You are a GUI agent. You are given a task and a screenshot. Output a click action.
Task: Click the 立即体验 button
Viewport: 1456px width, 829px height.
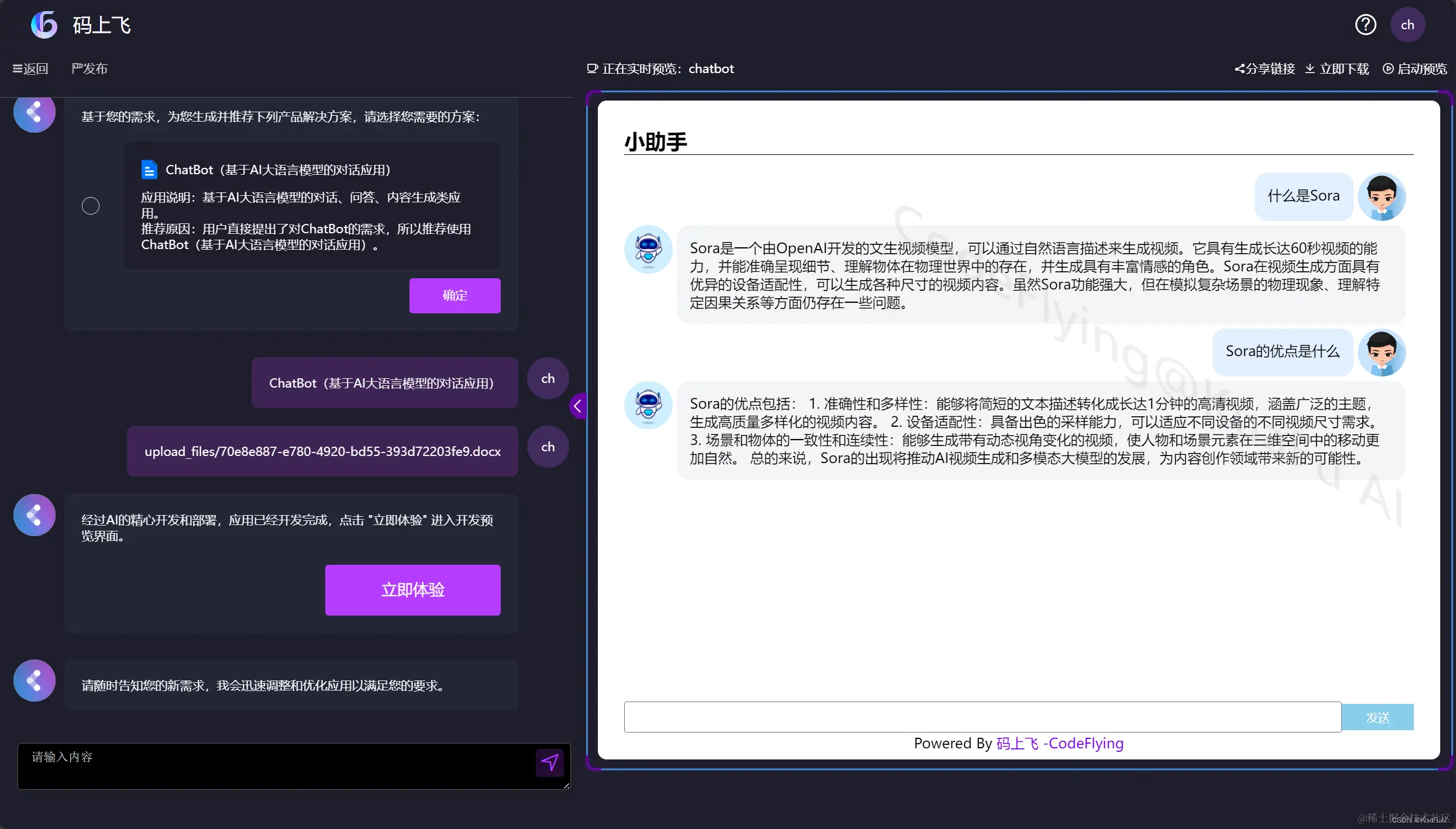point(412,590)
